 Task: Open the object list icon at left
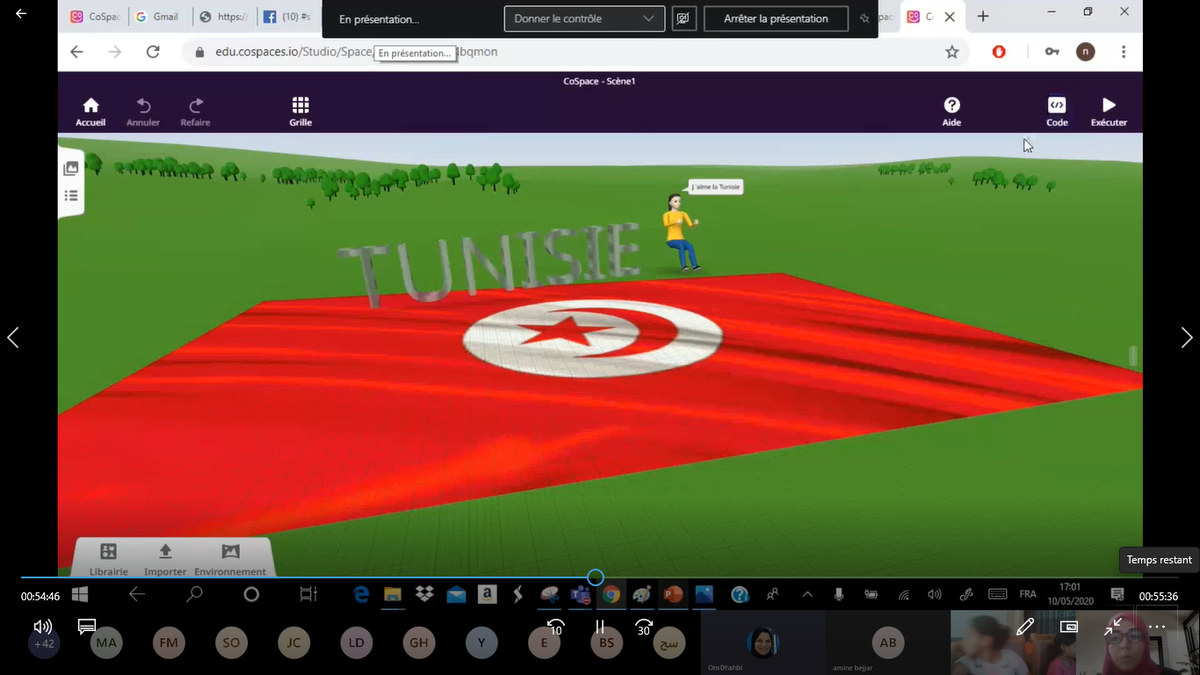(x=71, y=195)
